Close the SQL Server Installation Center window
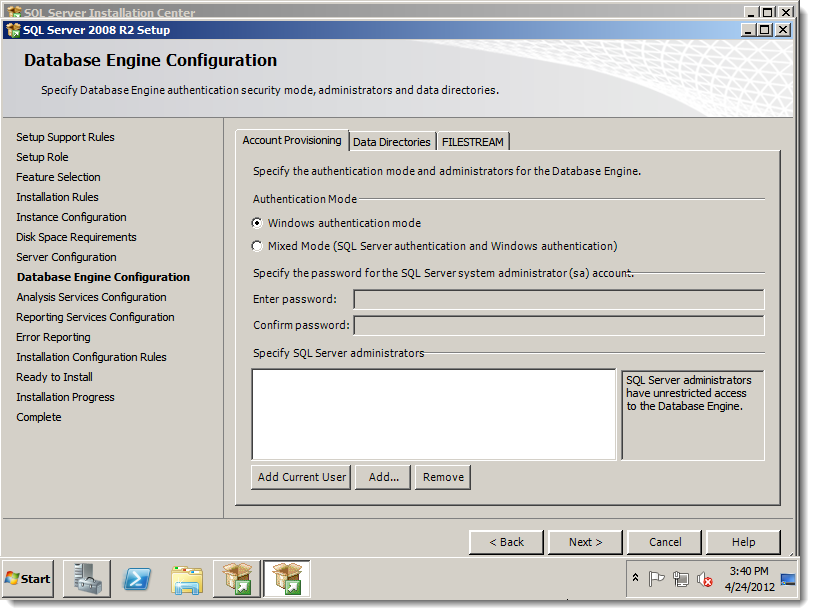 787,11
